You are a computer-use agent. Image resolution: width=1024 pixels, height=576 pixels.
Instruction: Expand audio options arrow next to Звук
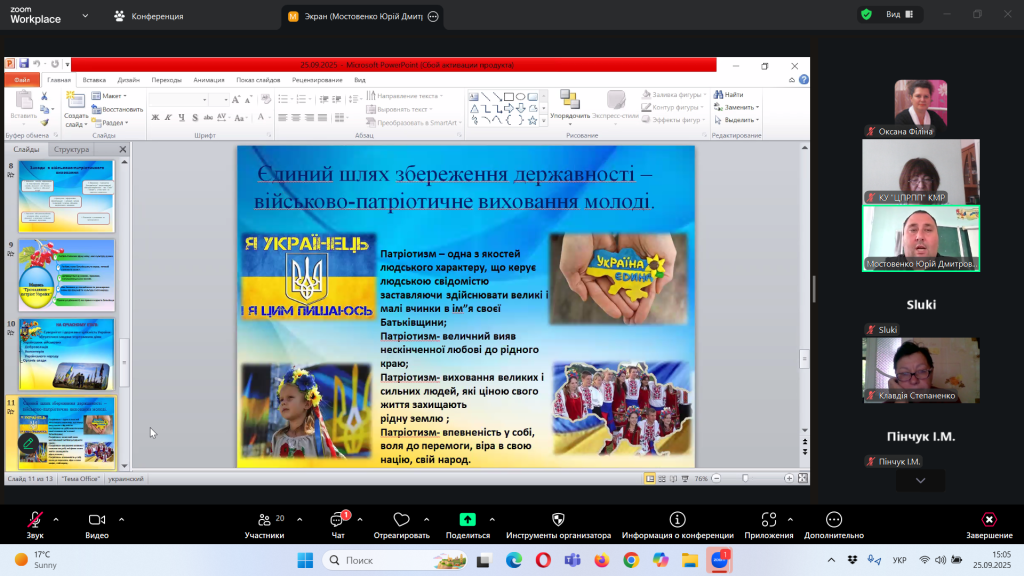(x=56, y=519)
